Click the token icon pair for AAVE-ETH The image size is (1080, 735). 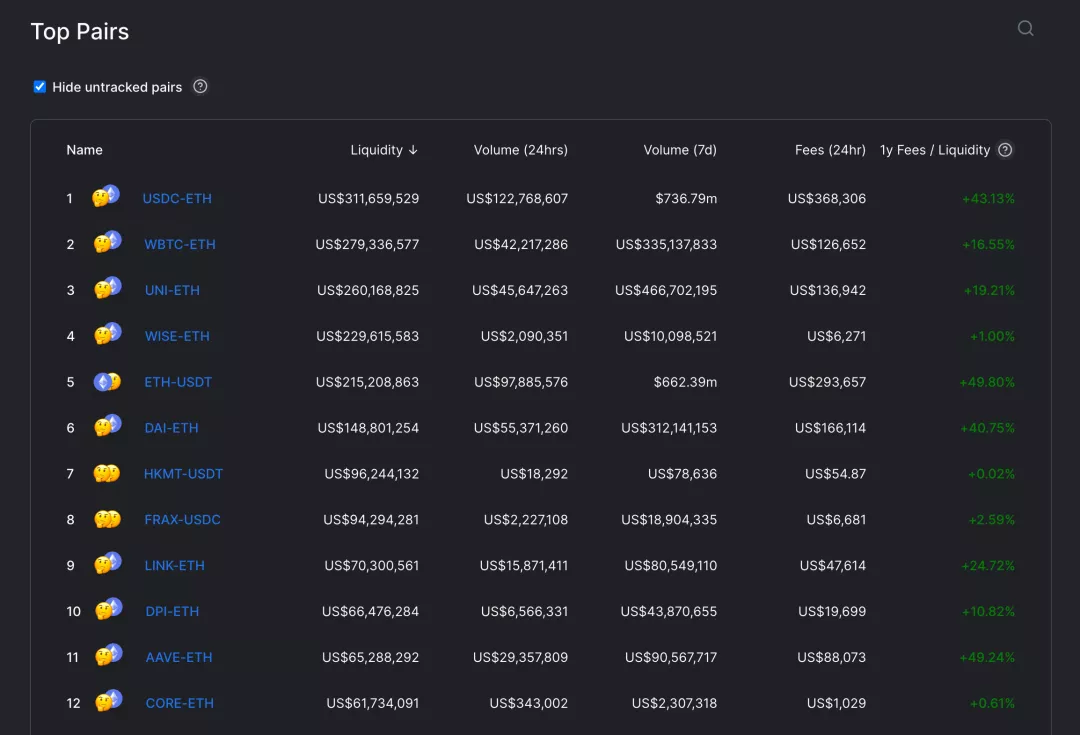pos(109,655)
